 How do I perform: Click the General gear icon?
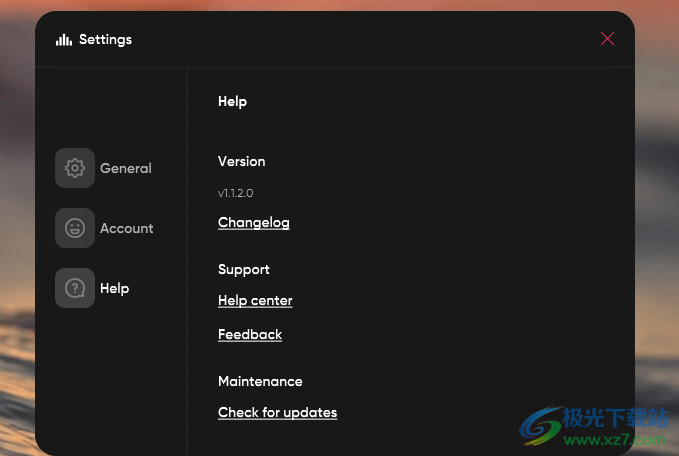click(x=75, y=168)
